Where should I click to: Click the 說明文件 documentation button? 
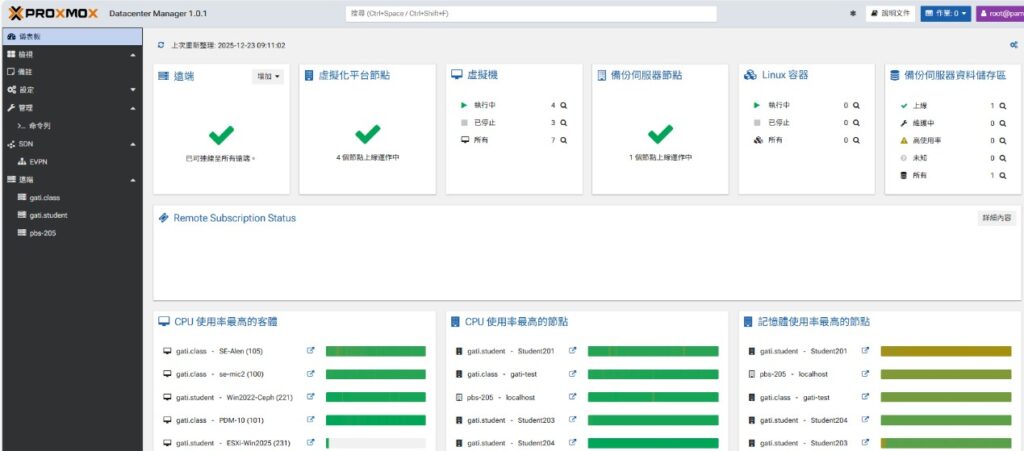pyautogui.click(x=890, y=14)
